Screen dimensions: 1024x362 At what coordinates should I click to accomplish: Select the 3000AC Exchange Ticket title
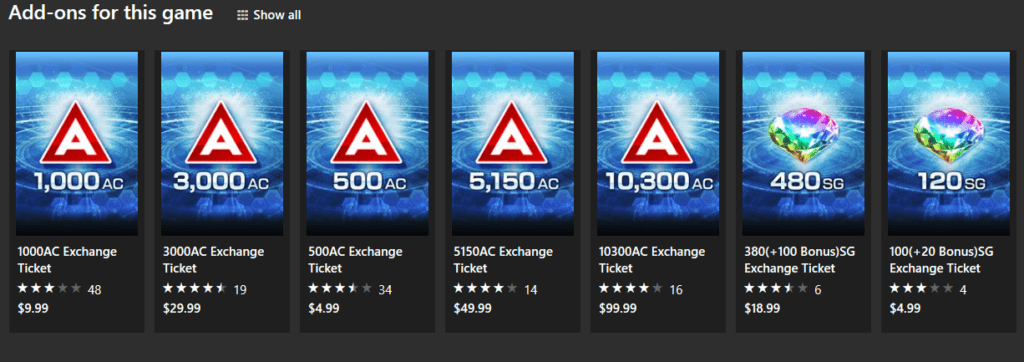[214, 260]
